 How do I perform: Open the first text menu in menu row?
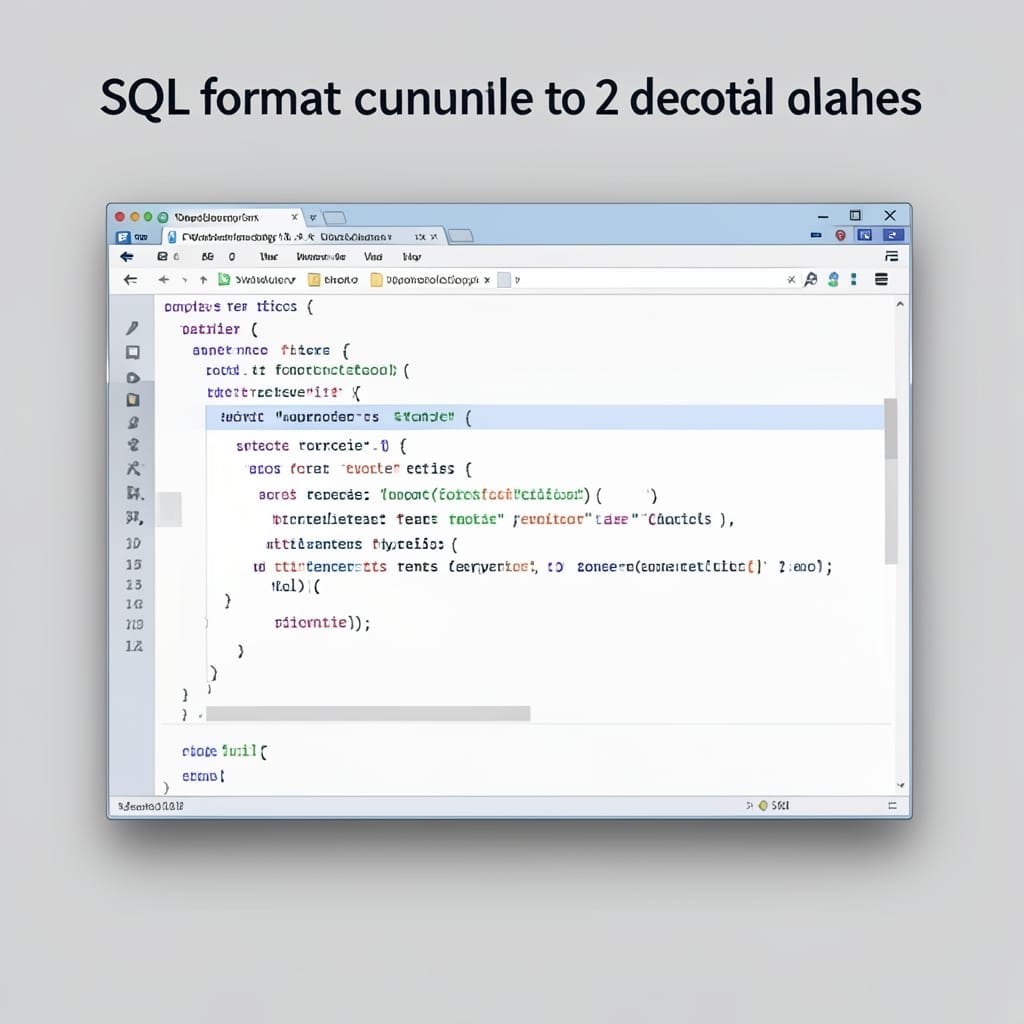268,257
